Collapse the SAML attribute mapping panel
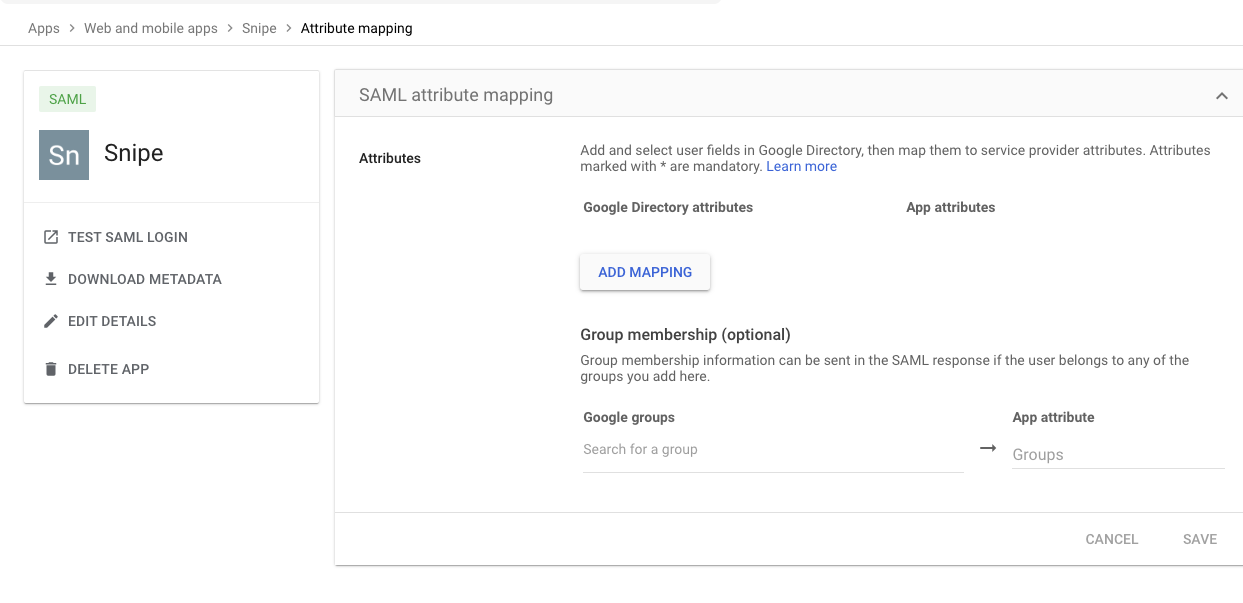The image size is (1243, 603). pos(1221,96)
